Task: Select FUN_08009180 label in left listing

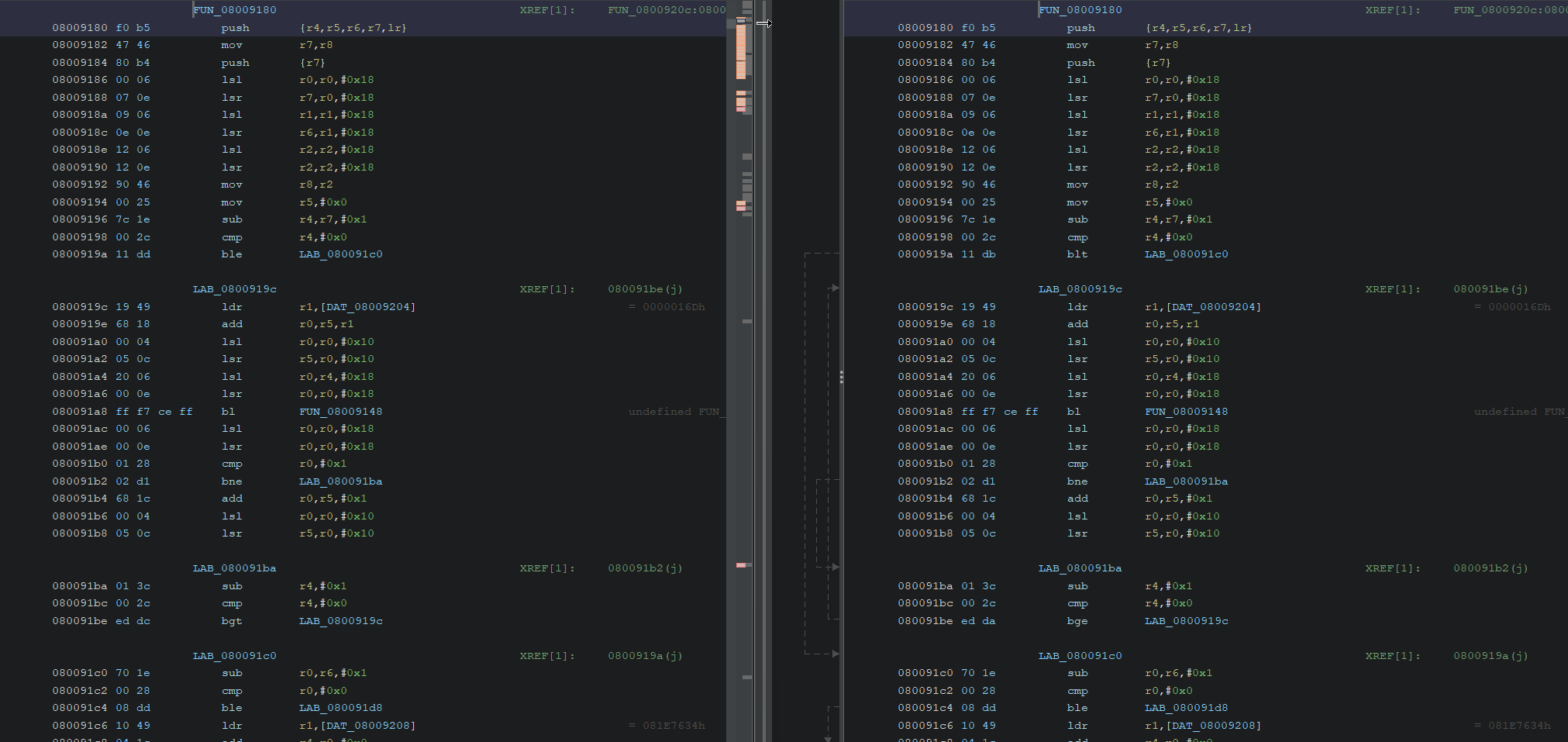Action: (235, 10)
